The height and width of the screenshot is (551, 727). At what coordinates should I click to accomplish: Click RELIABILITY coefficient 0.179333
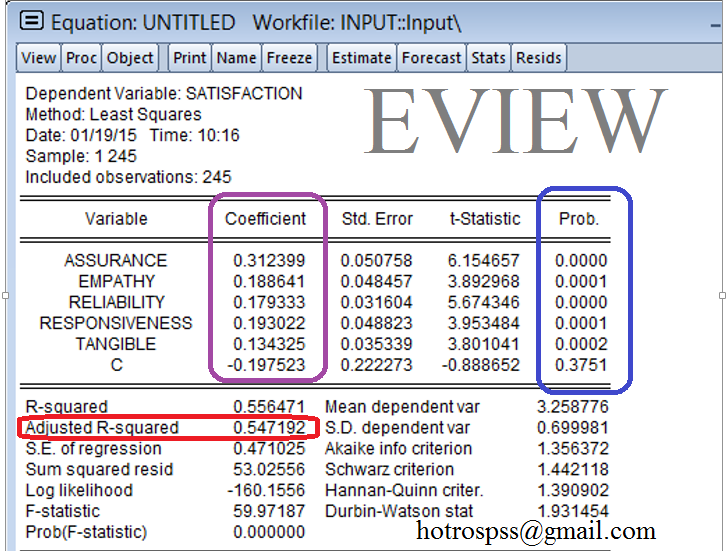tap(269, 302)
